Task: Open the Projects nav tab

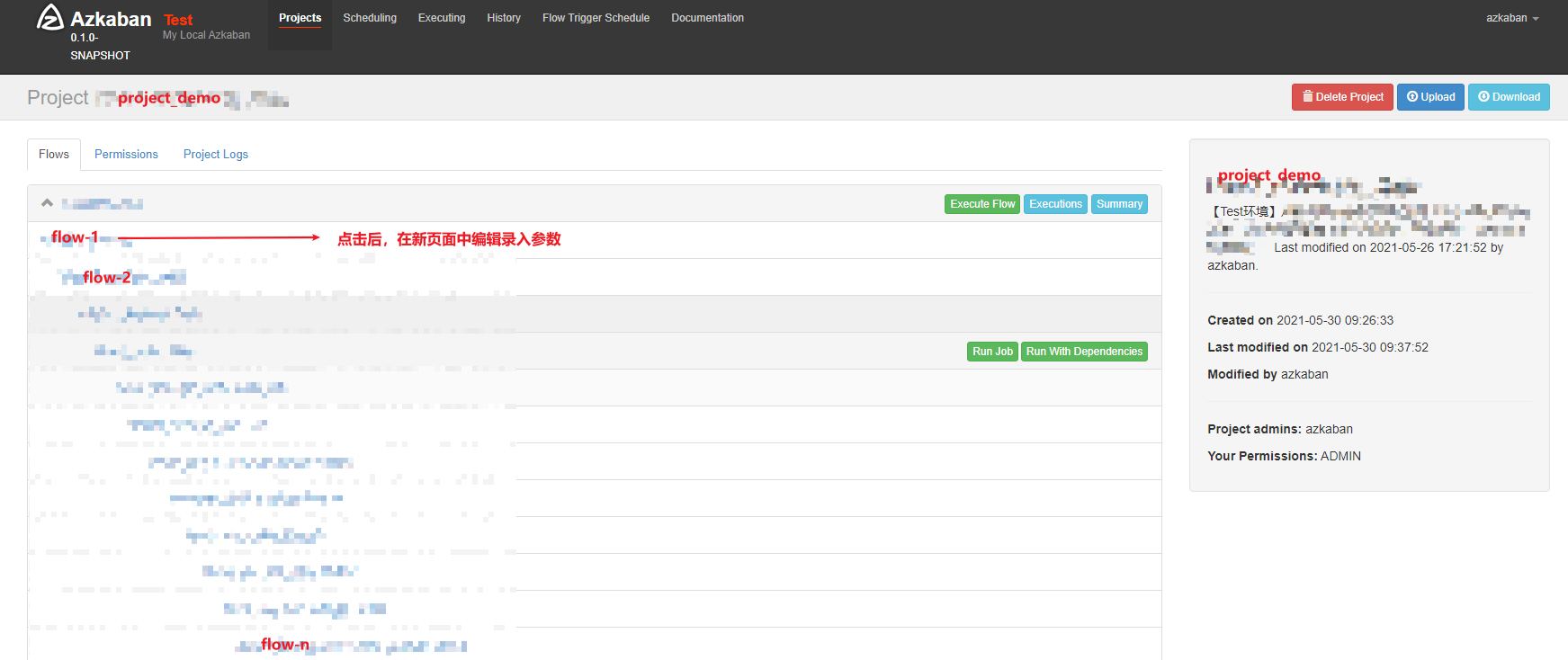Action: [300, 18]
